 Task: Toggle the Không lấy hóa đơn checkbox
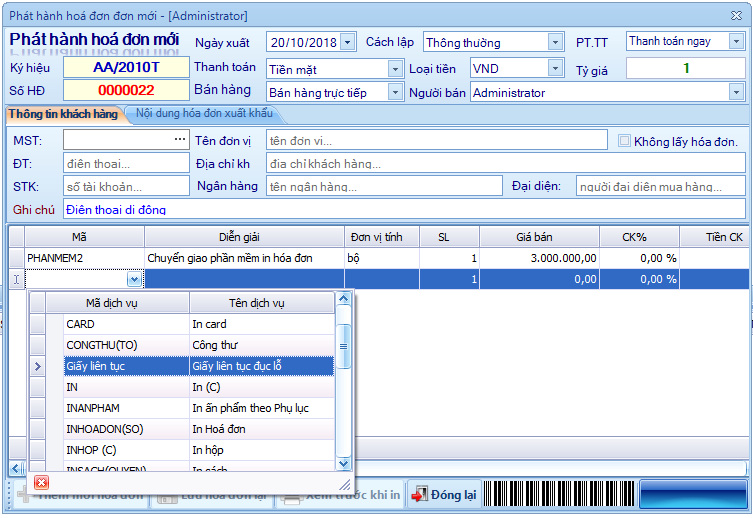624,141
